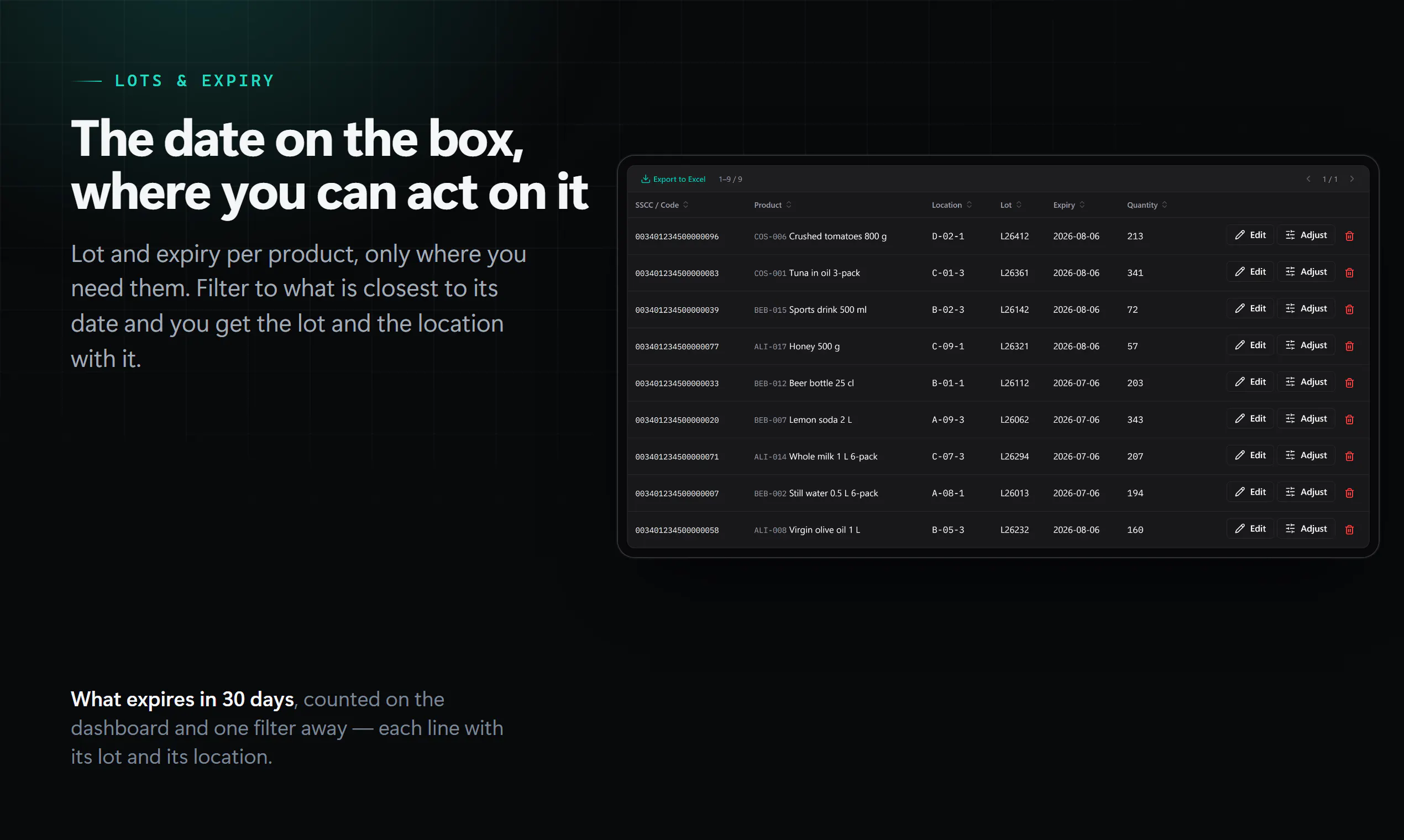The image size is (1404, 840).
Task: Click product name Honey 500 g
Action: 814,347
